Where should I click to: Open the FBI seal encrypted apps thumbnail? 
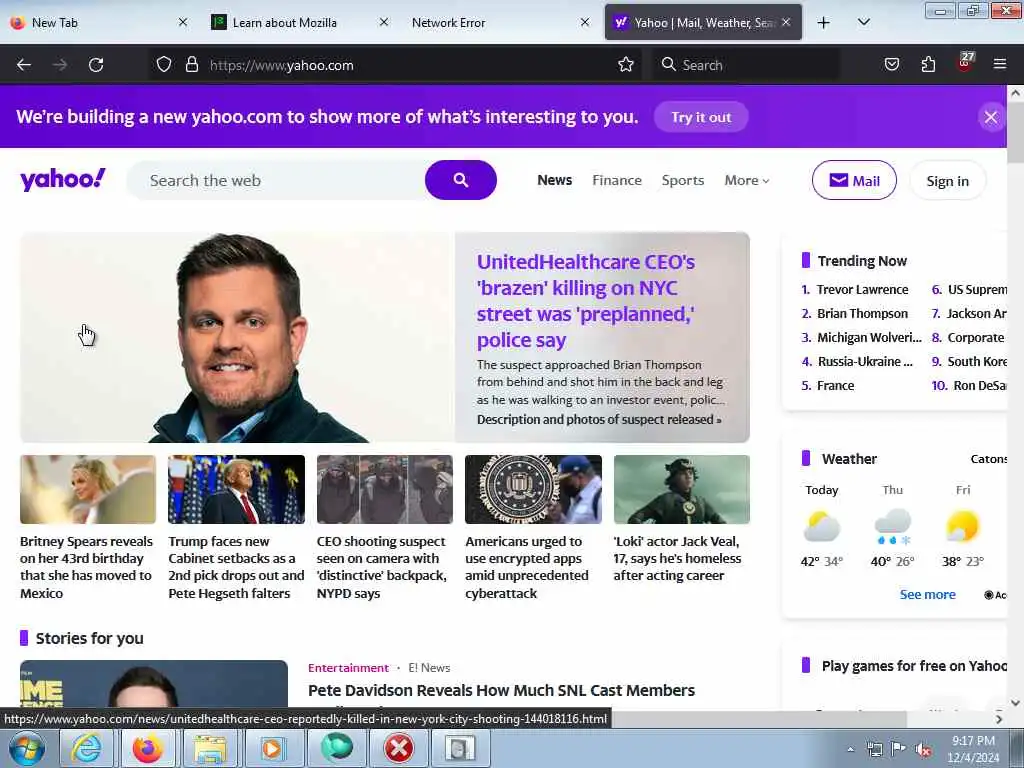pyautogui.click(x=534, y=489)
